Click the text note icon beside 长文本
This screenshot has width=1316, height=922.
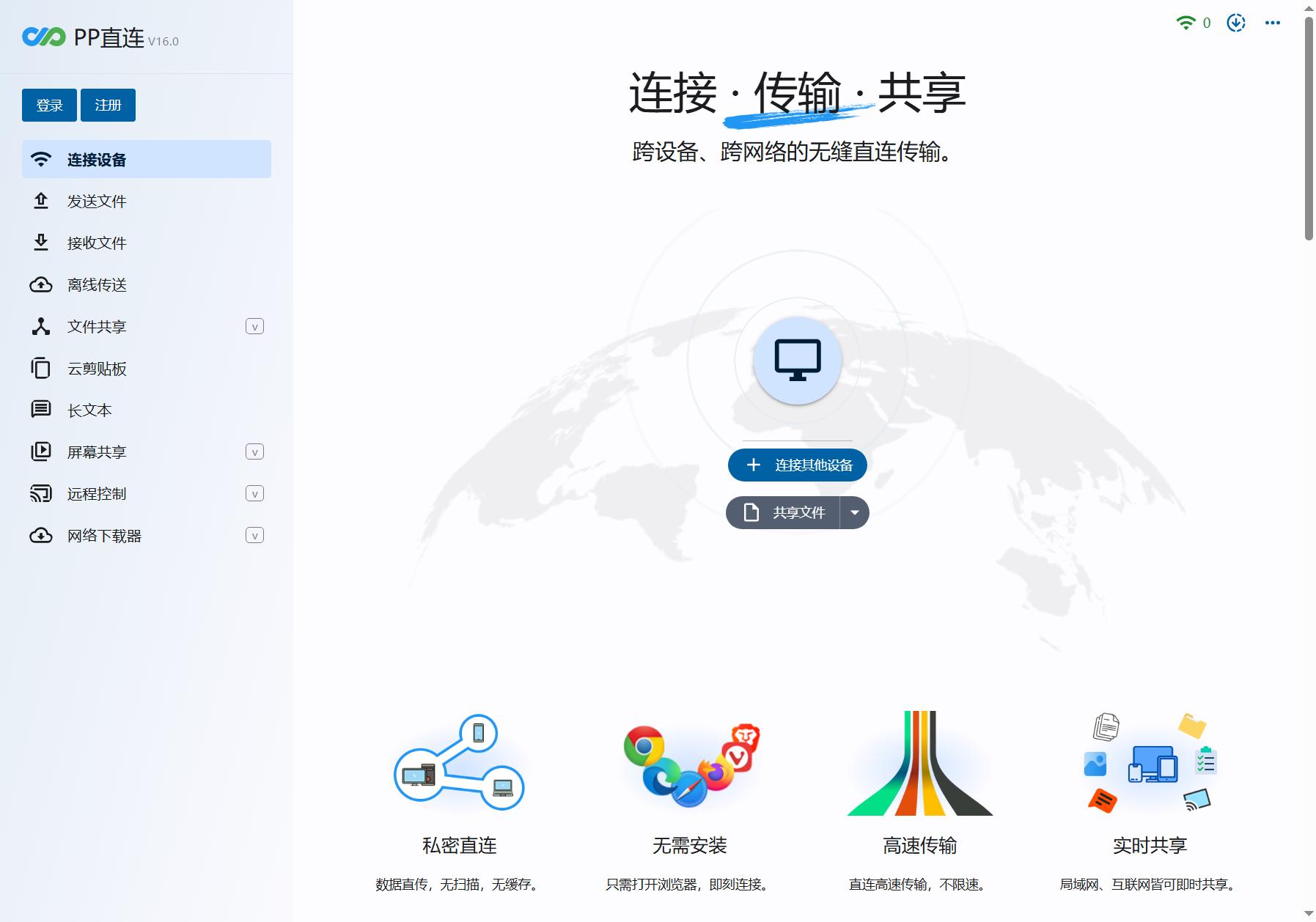41,410
